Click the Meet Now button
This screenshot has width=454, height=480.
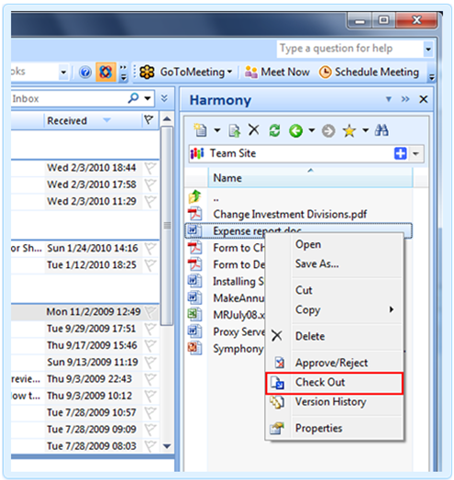click(277, 72)
